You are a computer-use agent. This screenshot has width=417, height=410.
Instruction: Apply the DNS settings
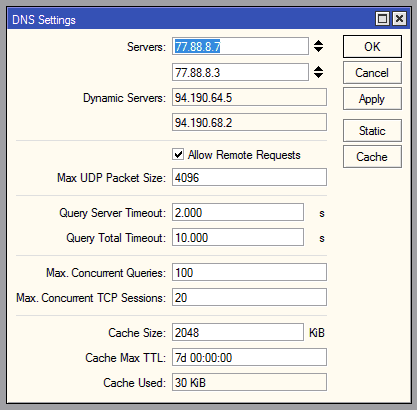pos(372,99)
